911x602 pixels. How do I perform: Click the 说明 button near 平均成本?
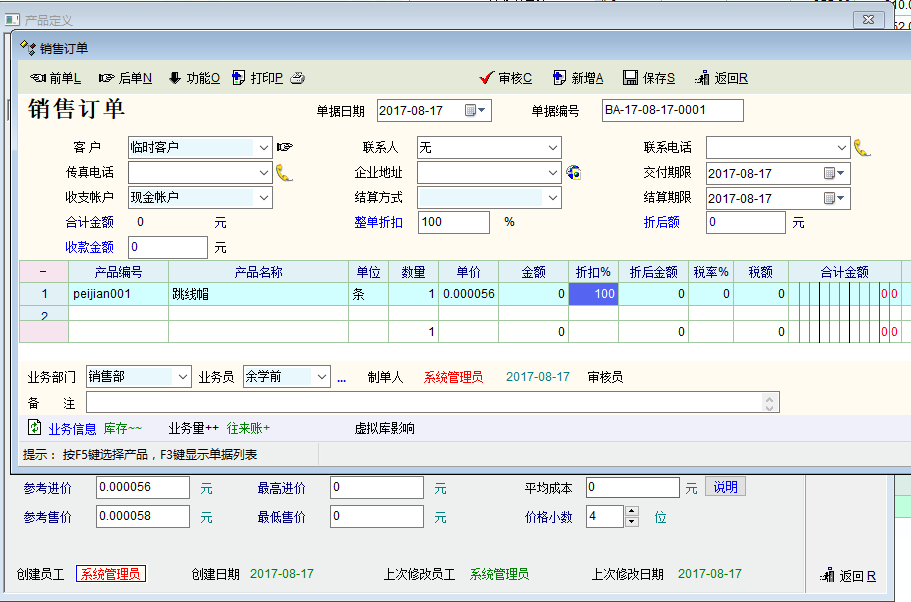click(x=725, y=487)
